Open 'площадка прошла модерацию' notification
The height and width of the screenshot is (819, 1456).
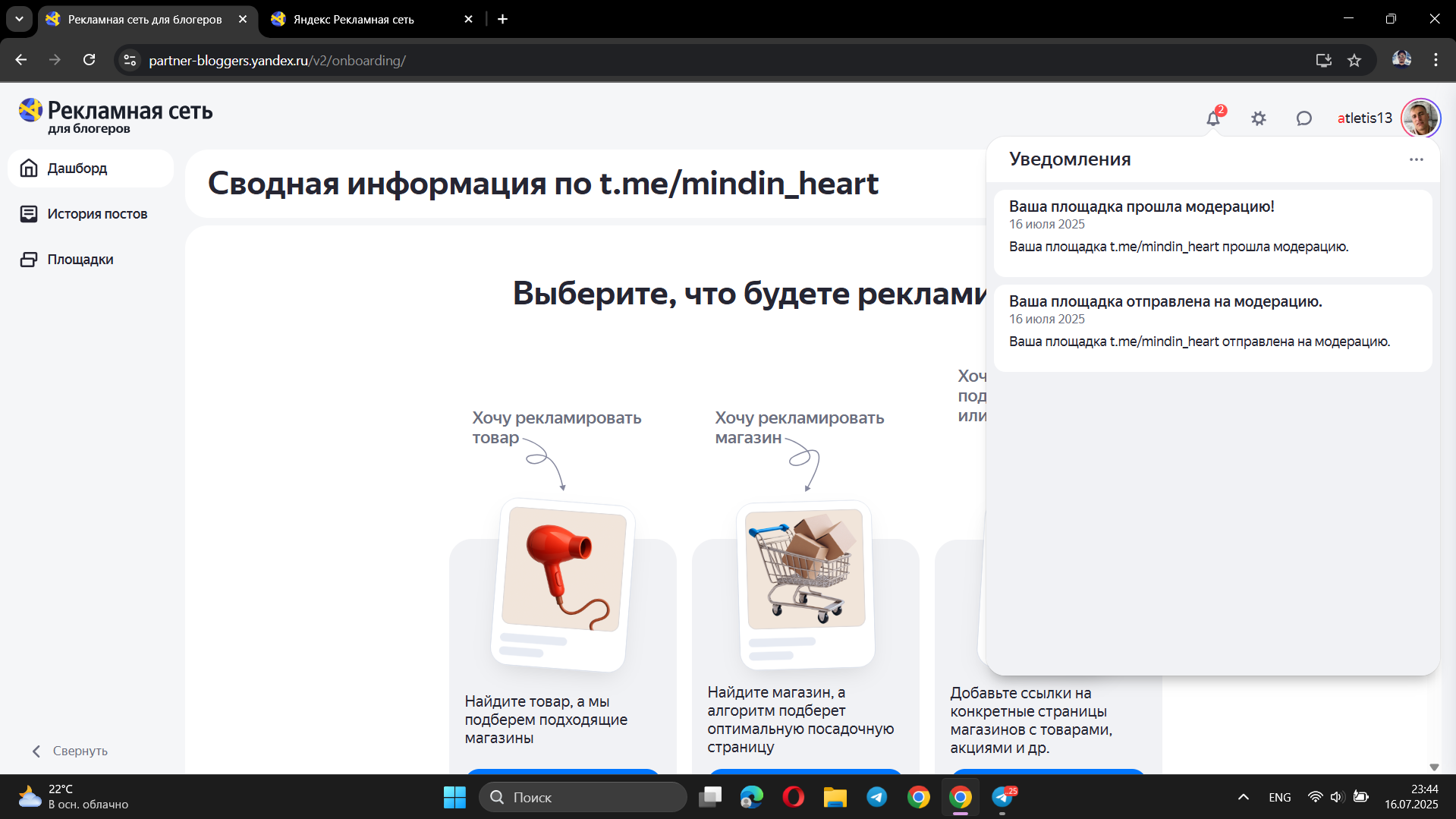1212,232
